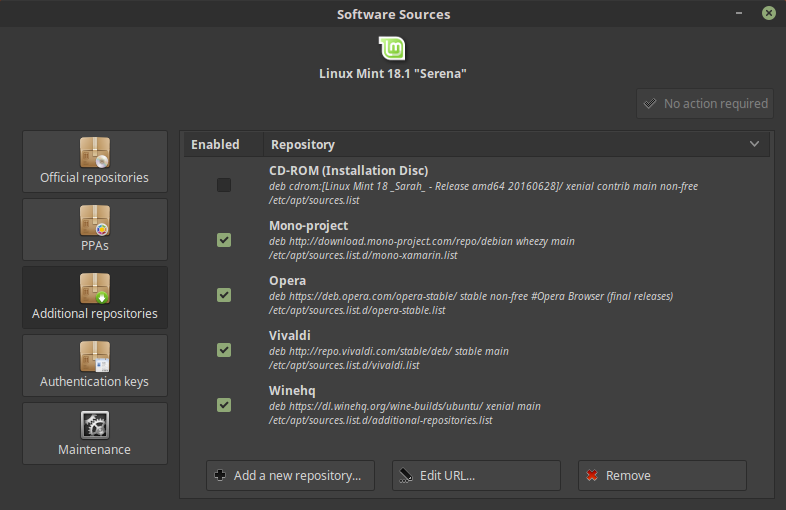The width and height of the screenshot is (786, 510).
Task: Click the red X icon on Remove
Action: pos(592,475)
